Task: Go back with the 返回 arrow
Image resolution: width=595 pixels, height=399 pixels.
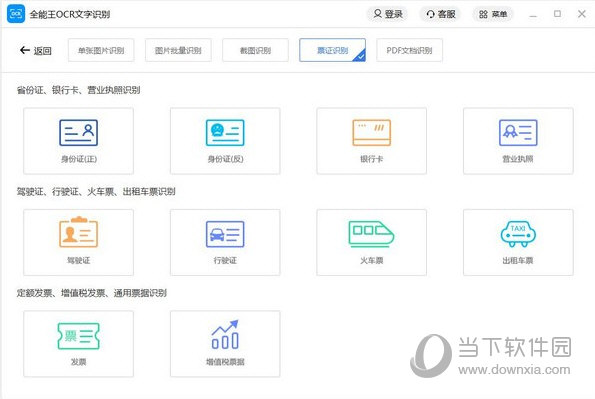Action: [x=36, y=50]
